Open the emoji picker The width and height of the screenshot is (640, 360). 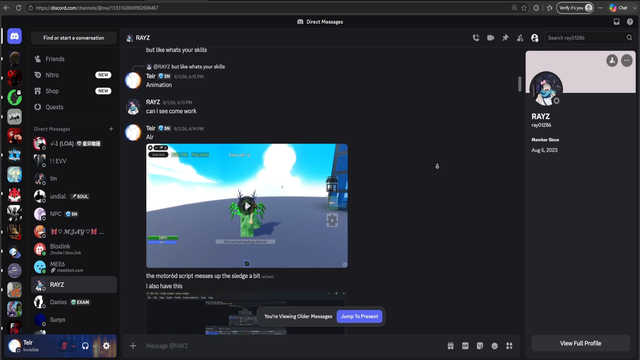pyautogui.click(x=495, y=346)
